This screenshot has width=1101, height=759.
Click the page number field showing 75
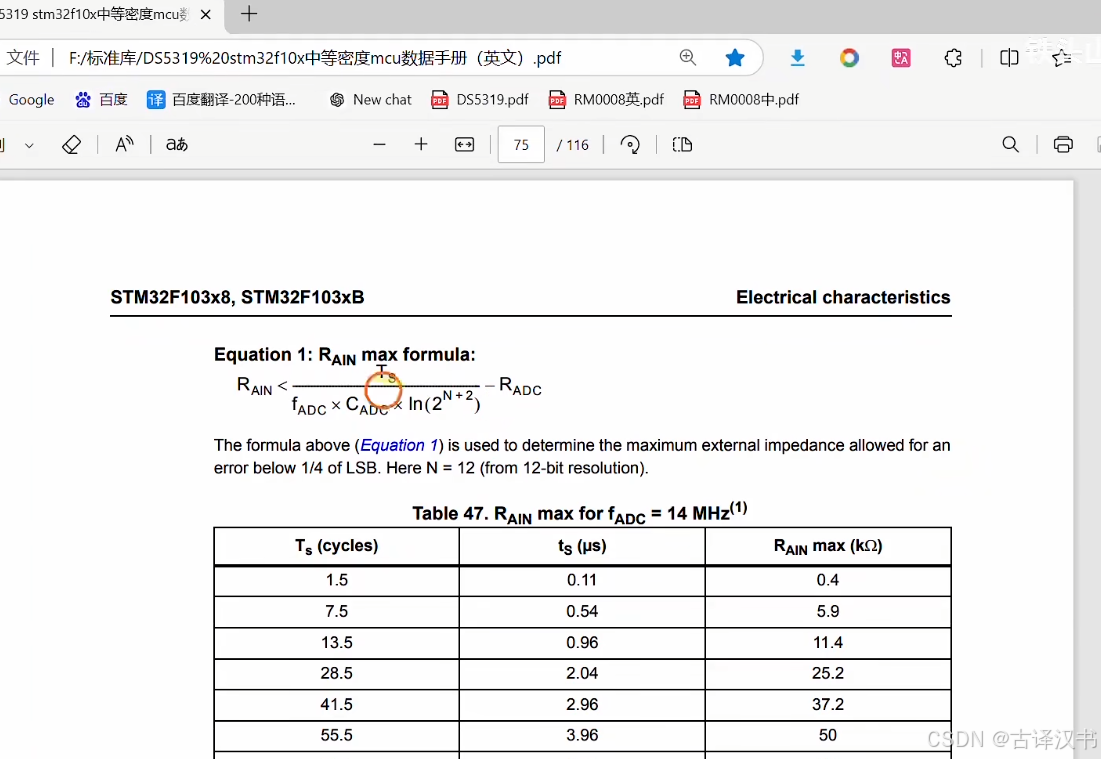[x=521, y=145]
